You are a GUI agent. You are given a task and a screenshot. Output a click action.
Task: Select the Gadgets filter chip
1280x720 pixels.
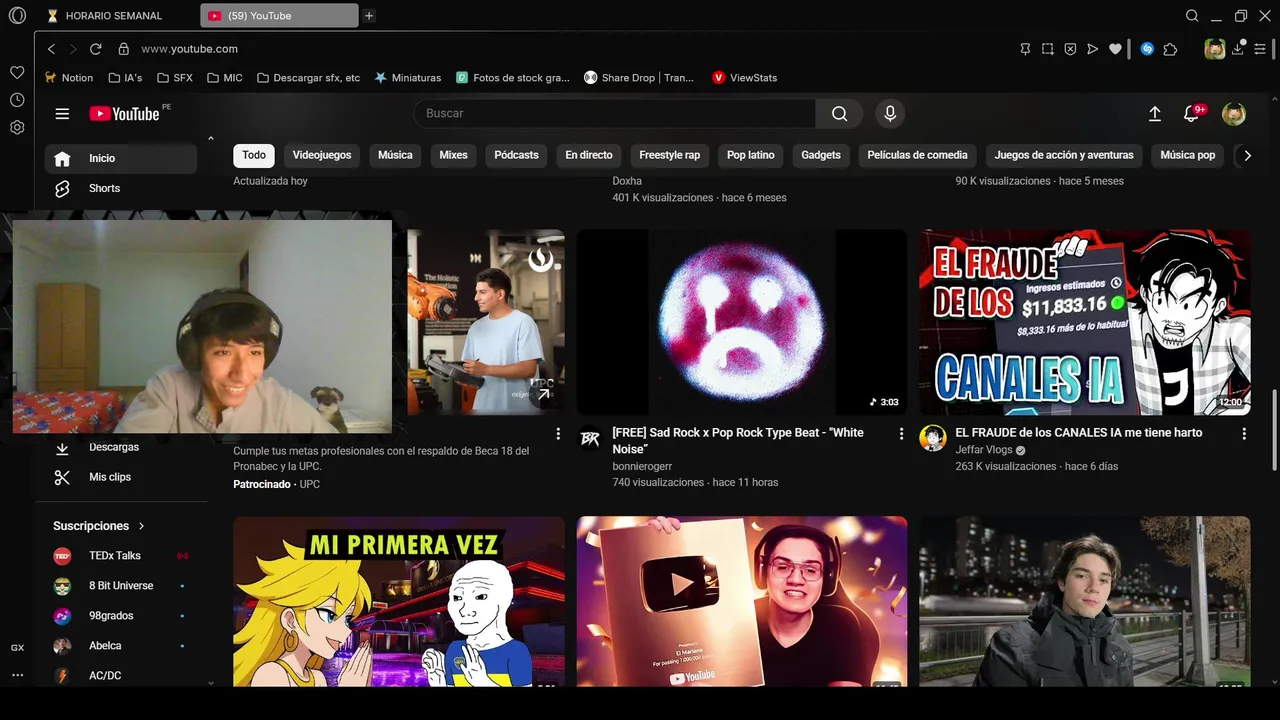821,155
